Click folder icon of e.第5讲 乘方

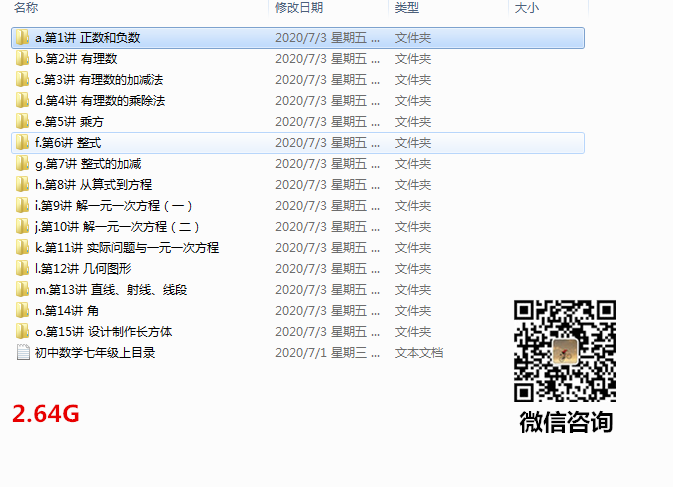22,122
